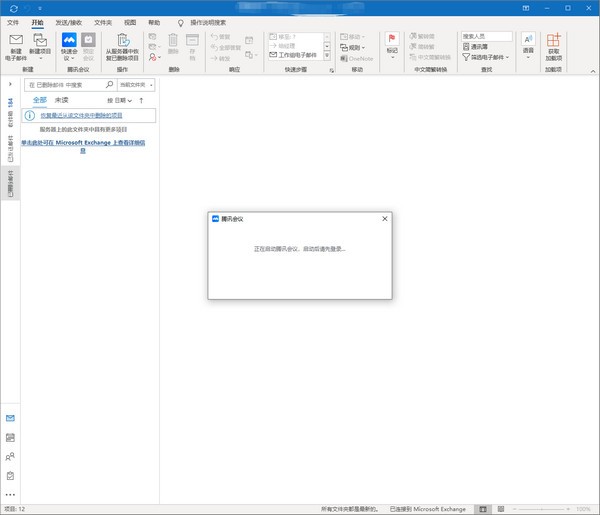Open the Calendar icon in the left navigation
The height and width of the screenshot is (515, 600).
[x=10, y=437]
